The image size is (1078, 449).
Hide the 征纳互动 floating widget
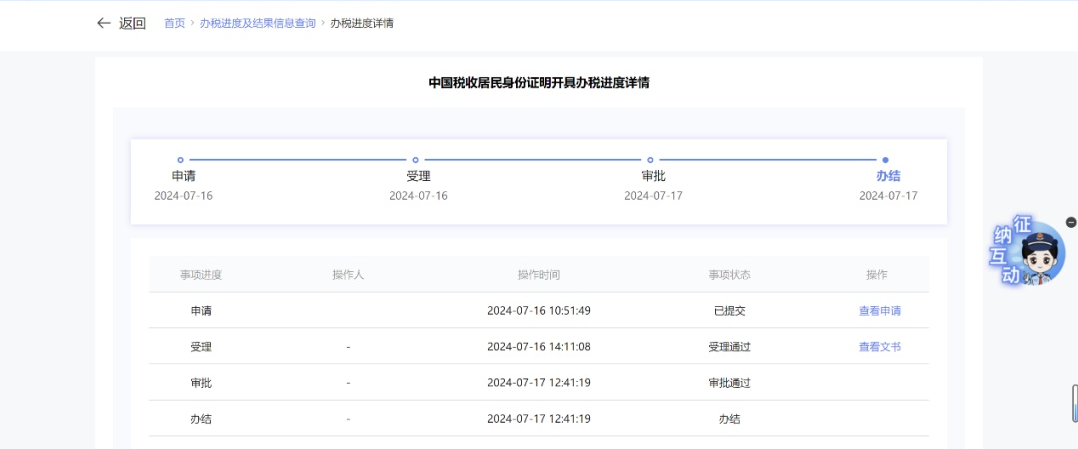click(1071, 222)
